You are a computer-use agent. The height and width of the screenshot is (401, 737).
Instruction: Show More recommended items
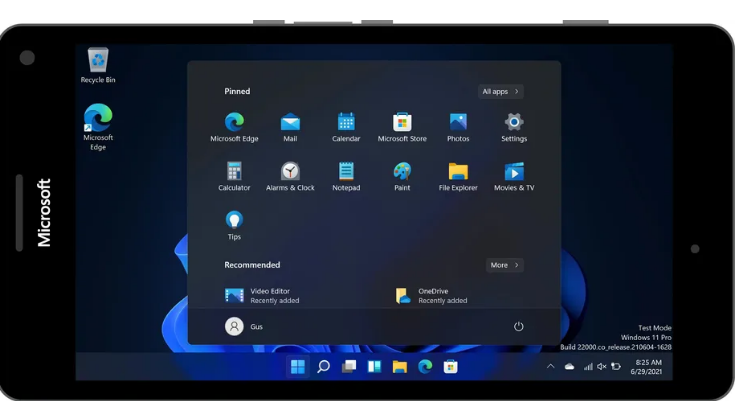click(x=504, y=265)
